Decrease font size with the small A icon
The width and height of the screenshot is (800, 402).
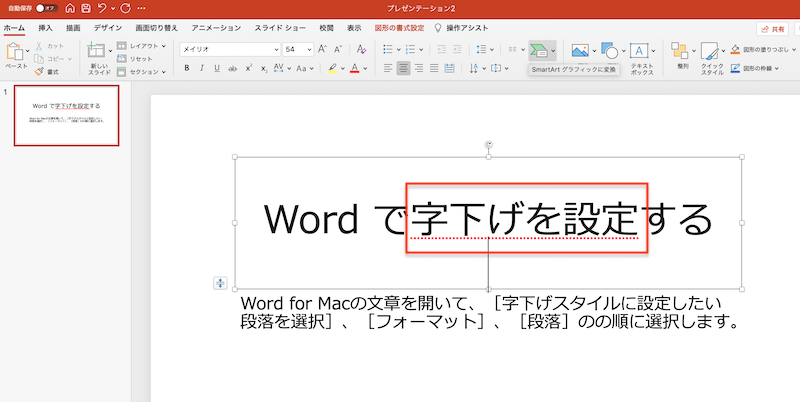point(338,49)
